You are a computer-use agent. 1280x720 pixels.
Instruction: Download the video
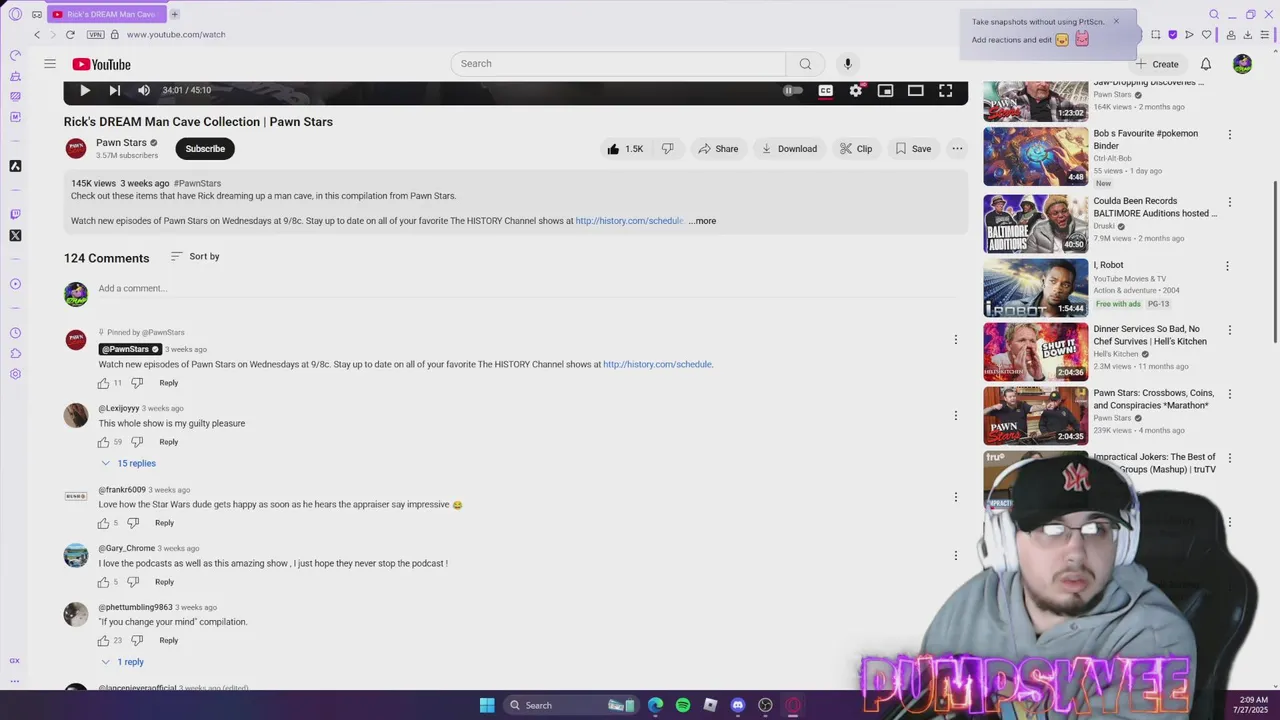[x=789, y=149]
